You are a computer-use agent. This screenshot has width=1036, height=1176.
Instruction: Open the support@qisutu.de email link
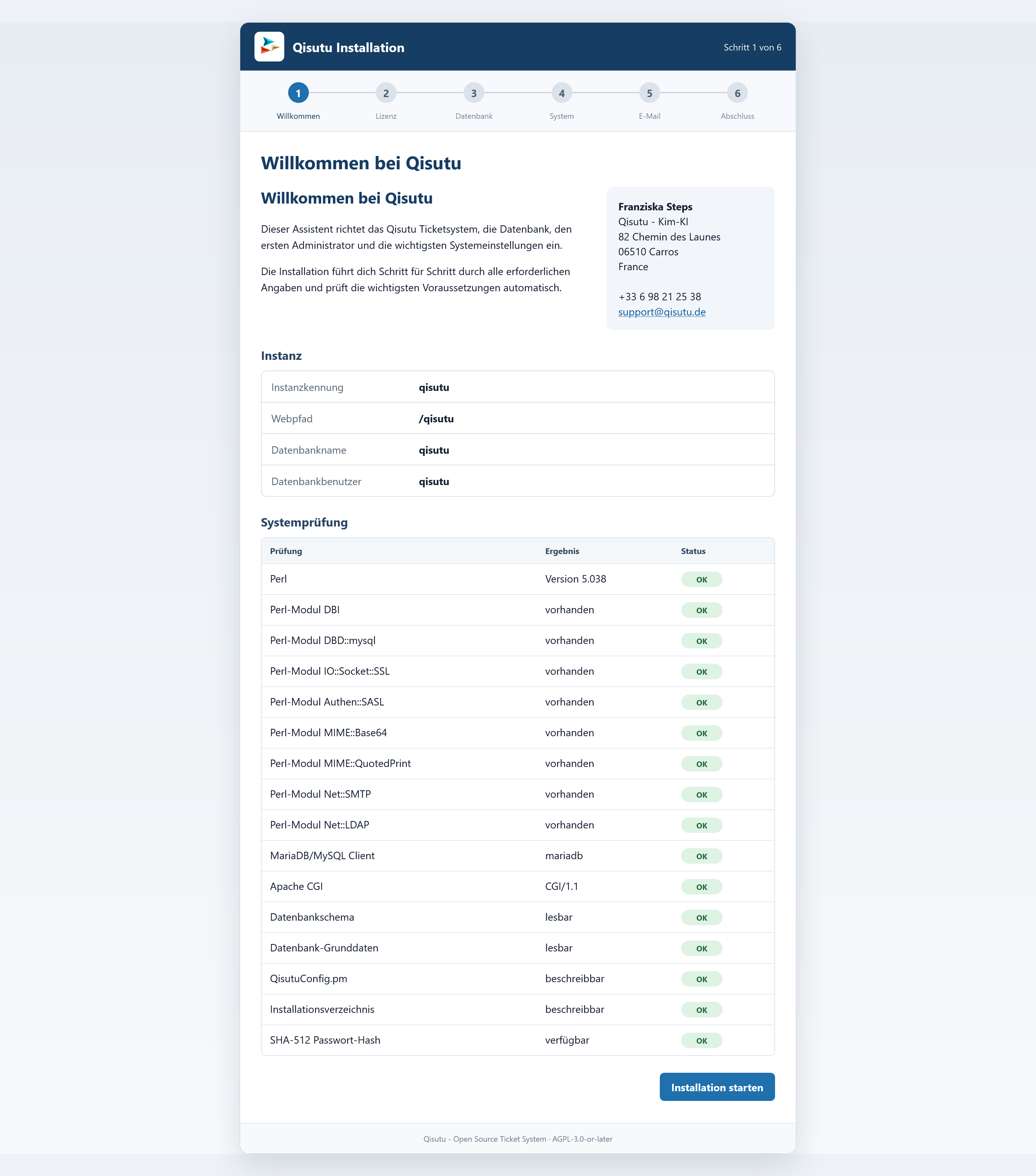pos(662,312)
